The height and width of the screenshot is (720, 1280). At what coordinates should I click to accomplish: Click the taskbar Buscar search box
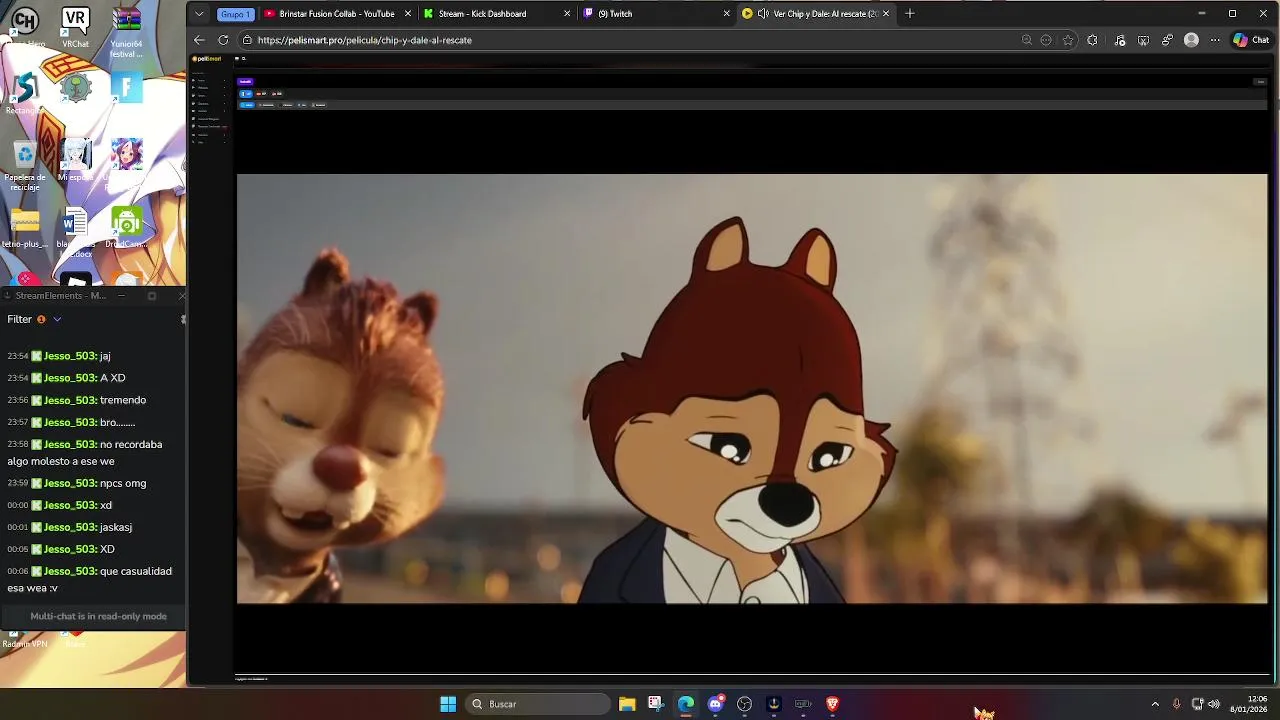538,704
